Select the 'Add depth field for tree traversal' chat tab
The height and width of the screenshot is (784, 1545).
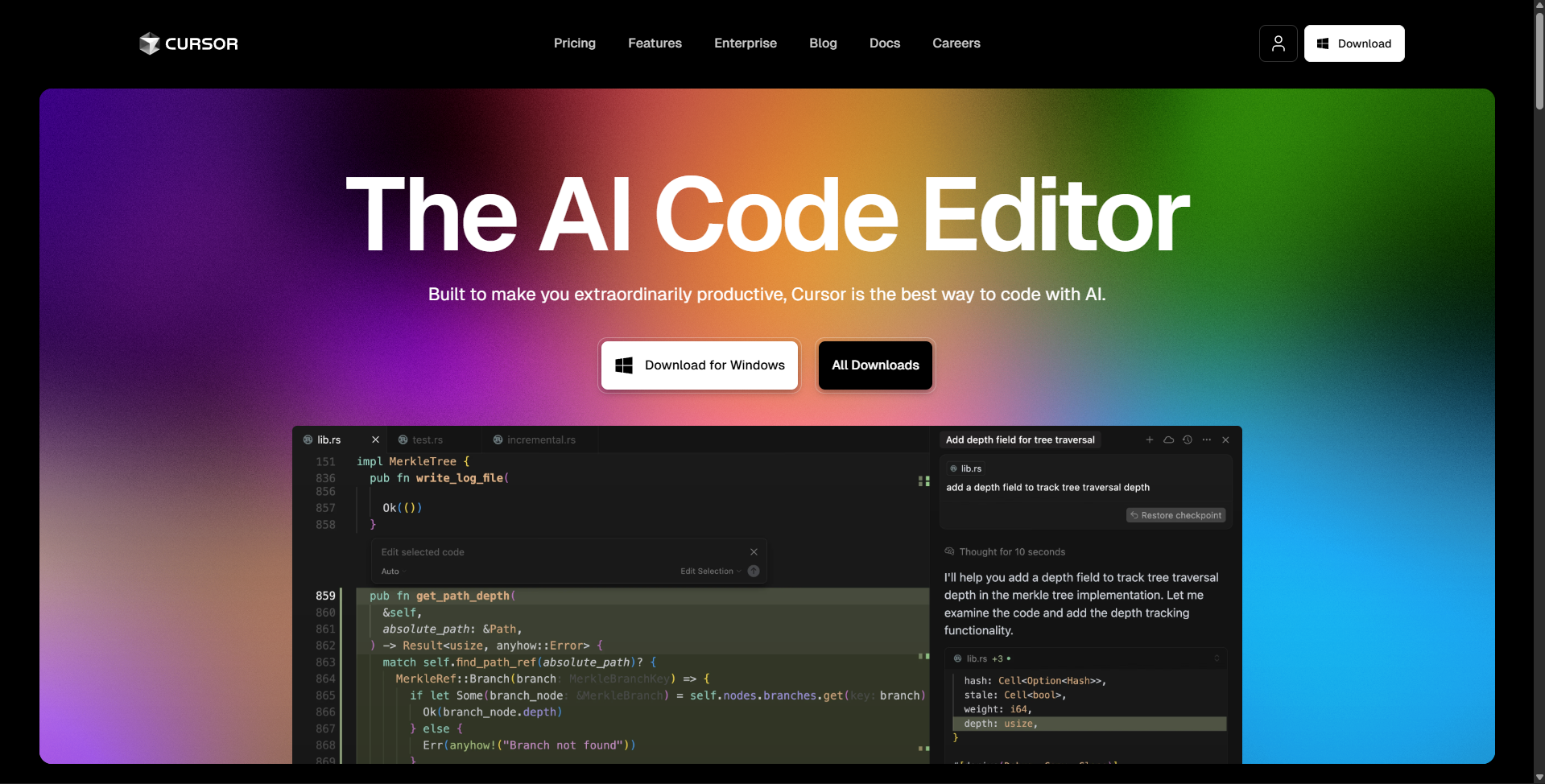click(x=1020, y=439)
